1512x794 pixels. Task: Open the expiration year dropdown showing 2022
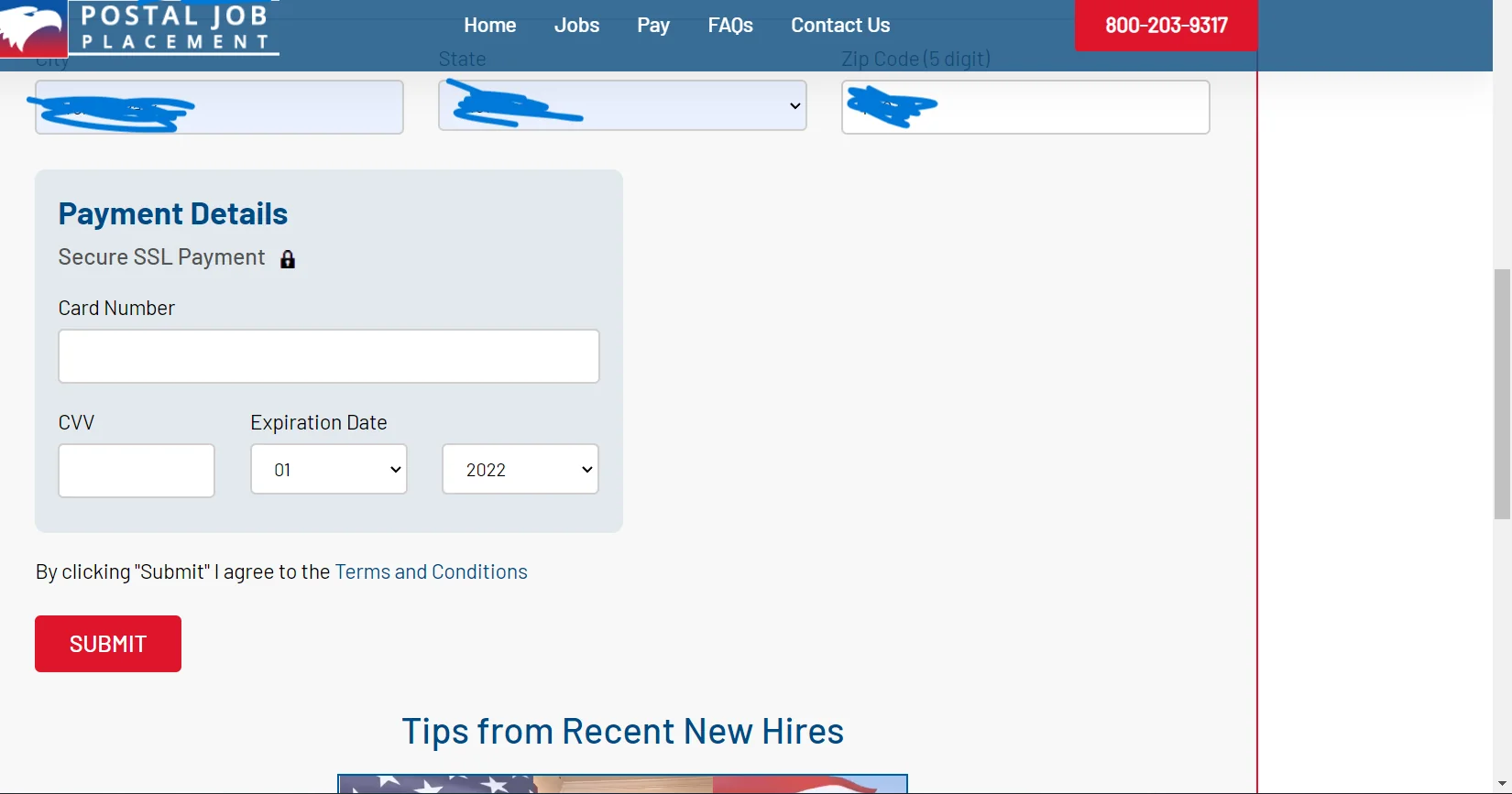coord(520,470)
